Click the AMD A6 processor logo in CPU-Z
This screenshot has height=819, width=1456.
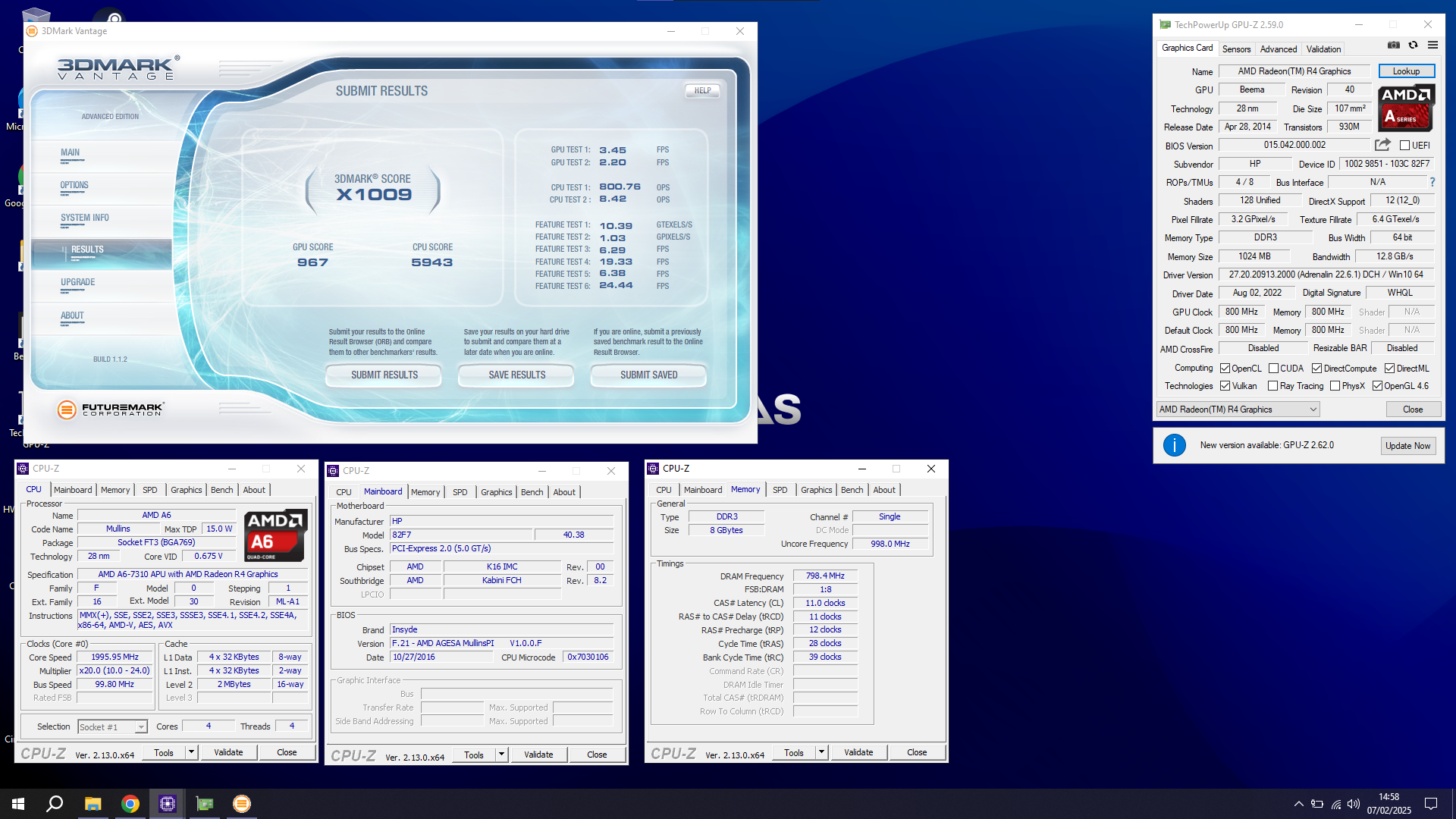point(276,535)
